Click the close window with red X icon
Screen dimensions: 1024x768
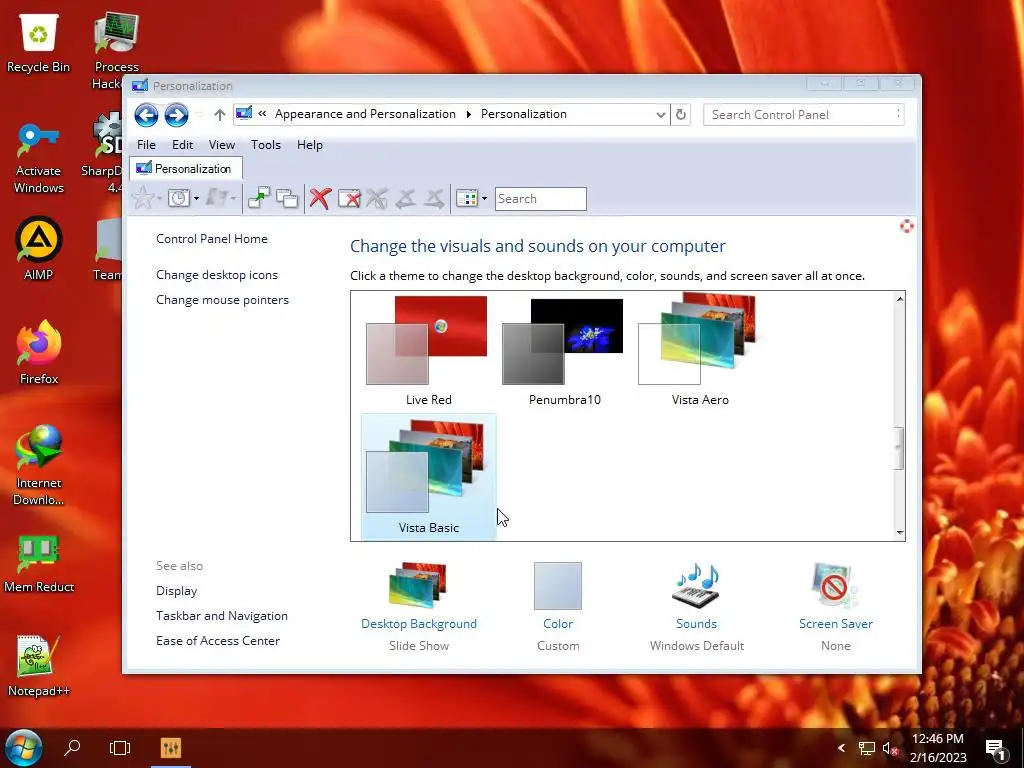[x=349, y=198]
